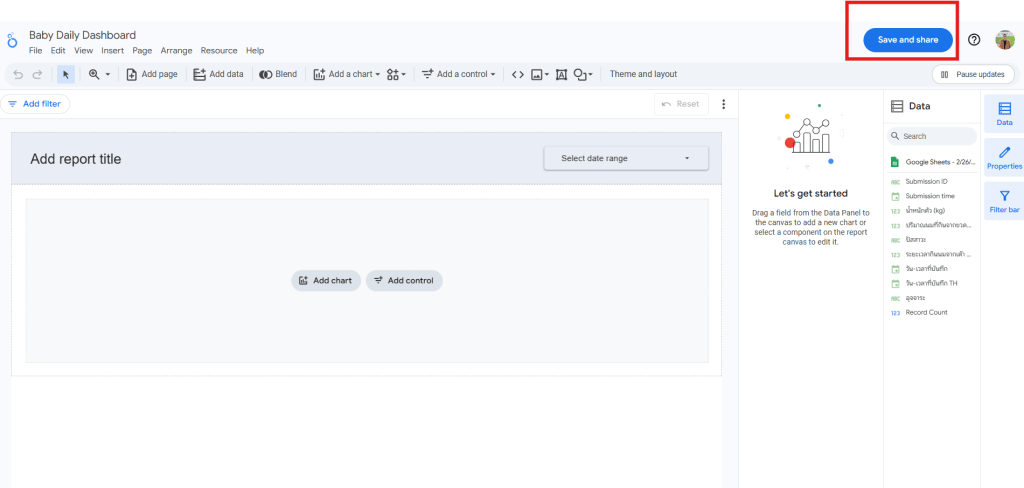Open the help question mark icon
This screenshot has width=1024, height=488.
point(974,40)
